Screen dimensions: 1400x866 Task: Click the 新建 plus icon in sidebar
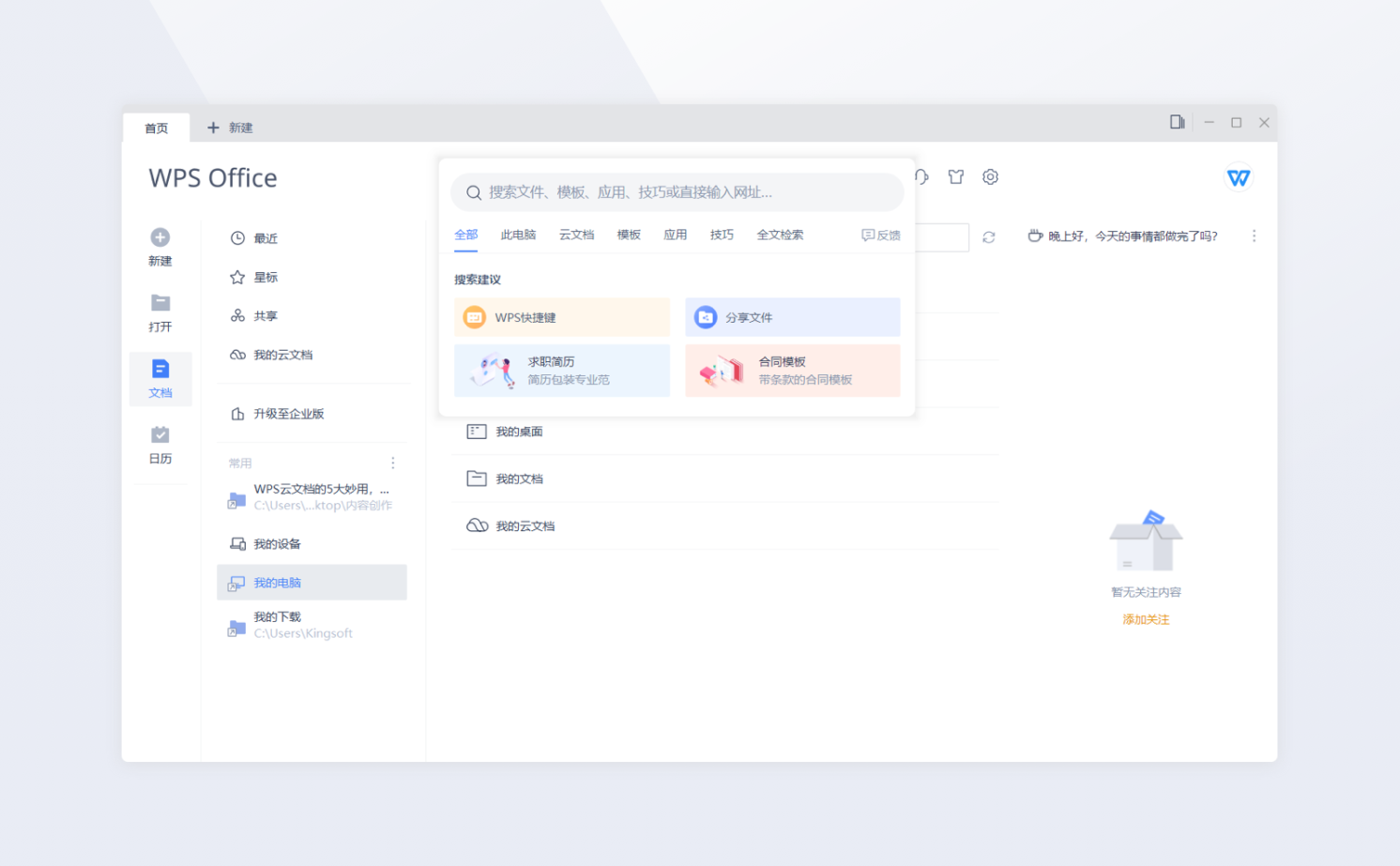(x=160, y=237)
